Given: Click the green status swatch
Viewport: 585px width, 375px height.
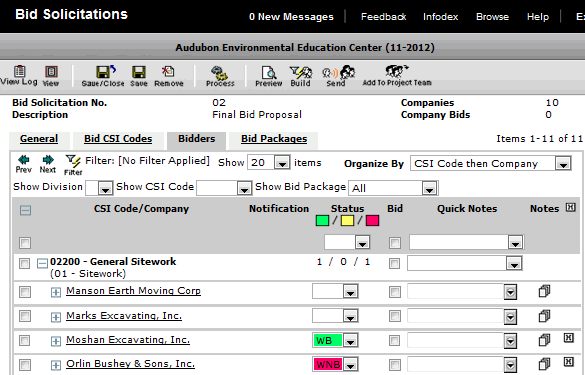Looking at the screenshot, I should [322, 221].
